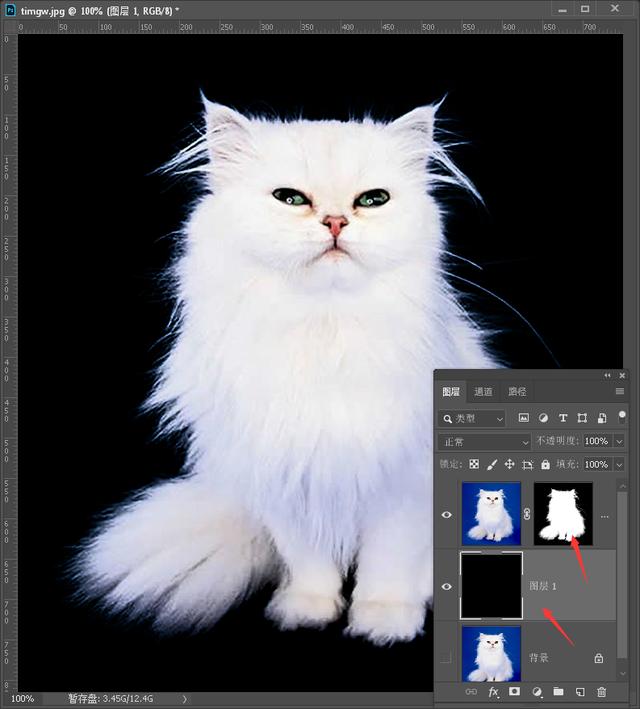Filter layers by pixel image type
The height and width of the screenshot is (709, 640).
click(523, 418)
